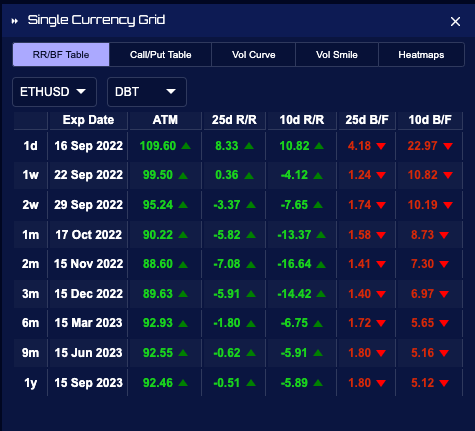The width and height of the screenshot is (475, 431).
Task: Select the 3m tenor row label
Action: (30, 294)
